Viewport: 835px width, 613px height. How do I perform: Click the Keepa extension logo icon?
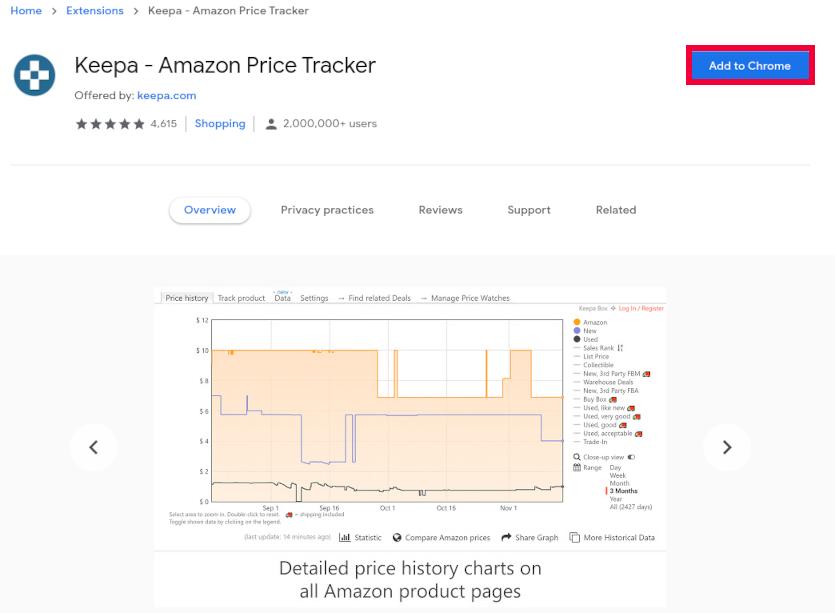(34, 75)
